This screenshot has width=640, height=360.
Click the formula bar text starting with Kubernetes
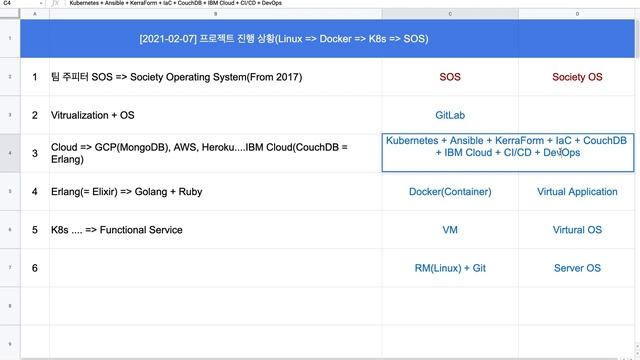[x=176, y=3]
